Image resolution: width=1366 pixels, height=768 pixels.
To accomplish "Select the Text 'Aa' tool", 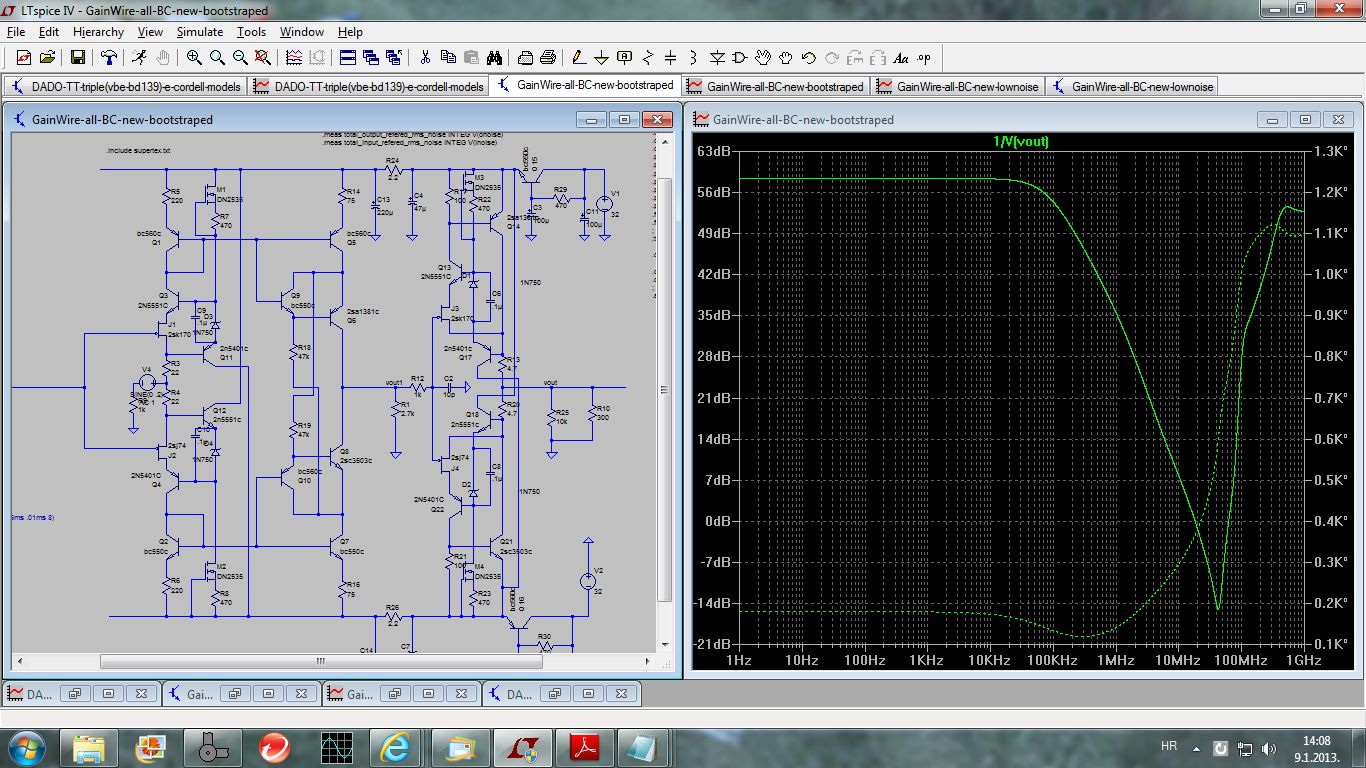I will pos(901,57).
